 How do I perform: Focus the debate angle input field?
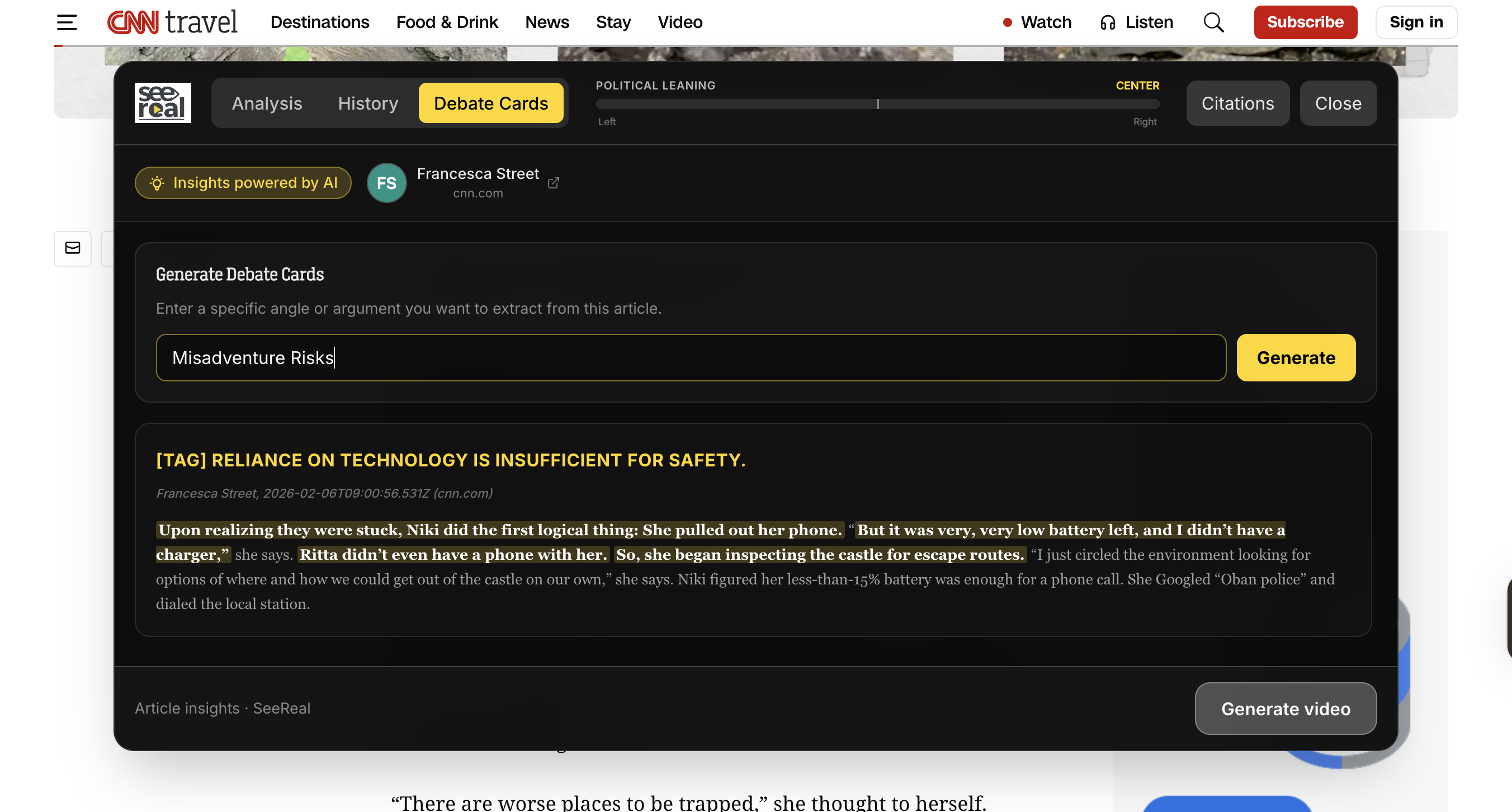point(690,357)
